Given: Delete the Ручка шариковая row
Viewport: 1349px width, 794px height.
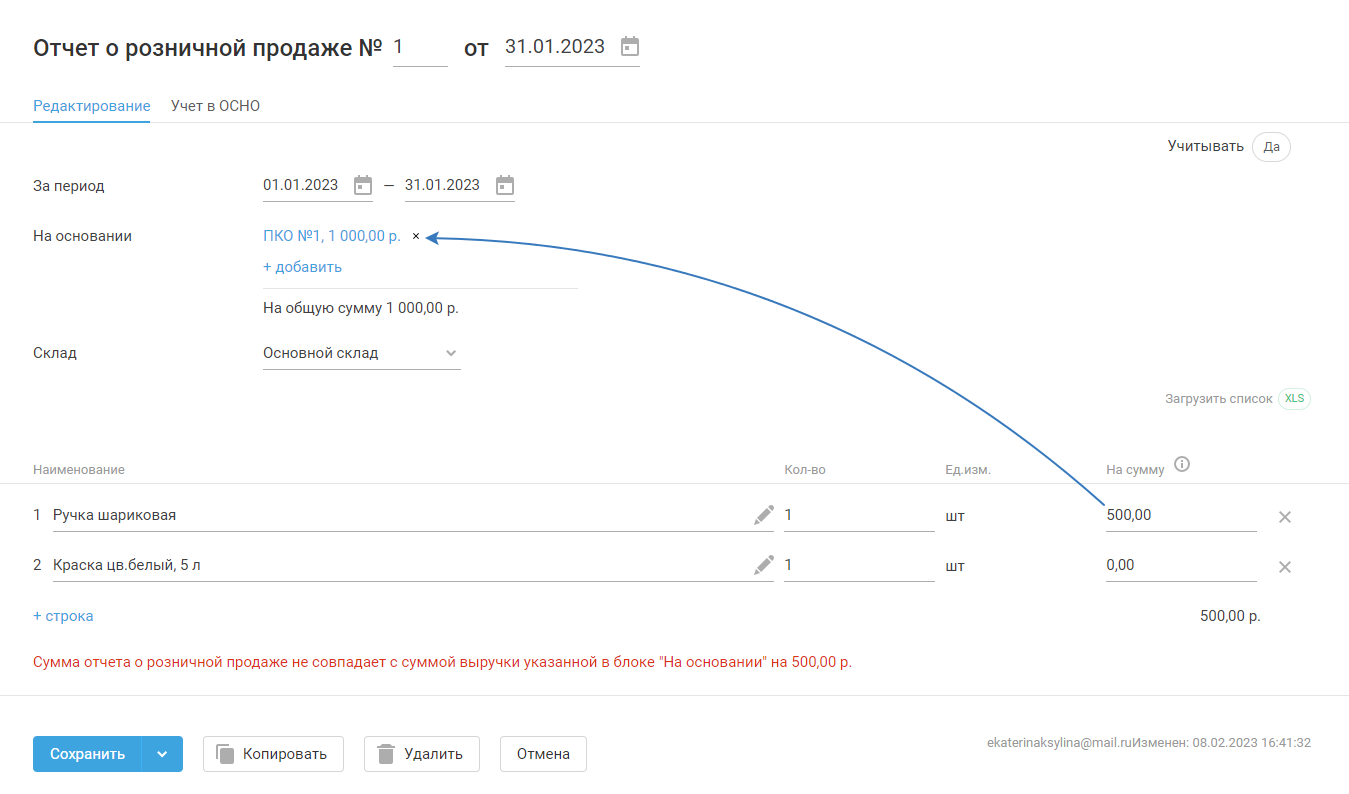Looking at the screenshot, I should [x=1285, y=517].
